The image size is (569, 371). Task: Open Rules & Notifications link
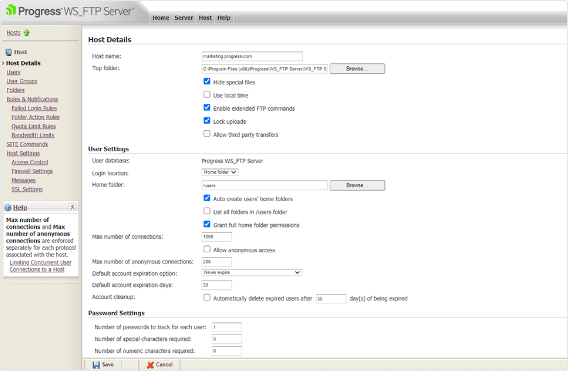pos(32,99)
